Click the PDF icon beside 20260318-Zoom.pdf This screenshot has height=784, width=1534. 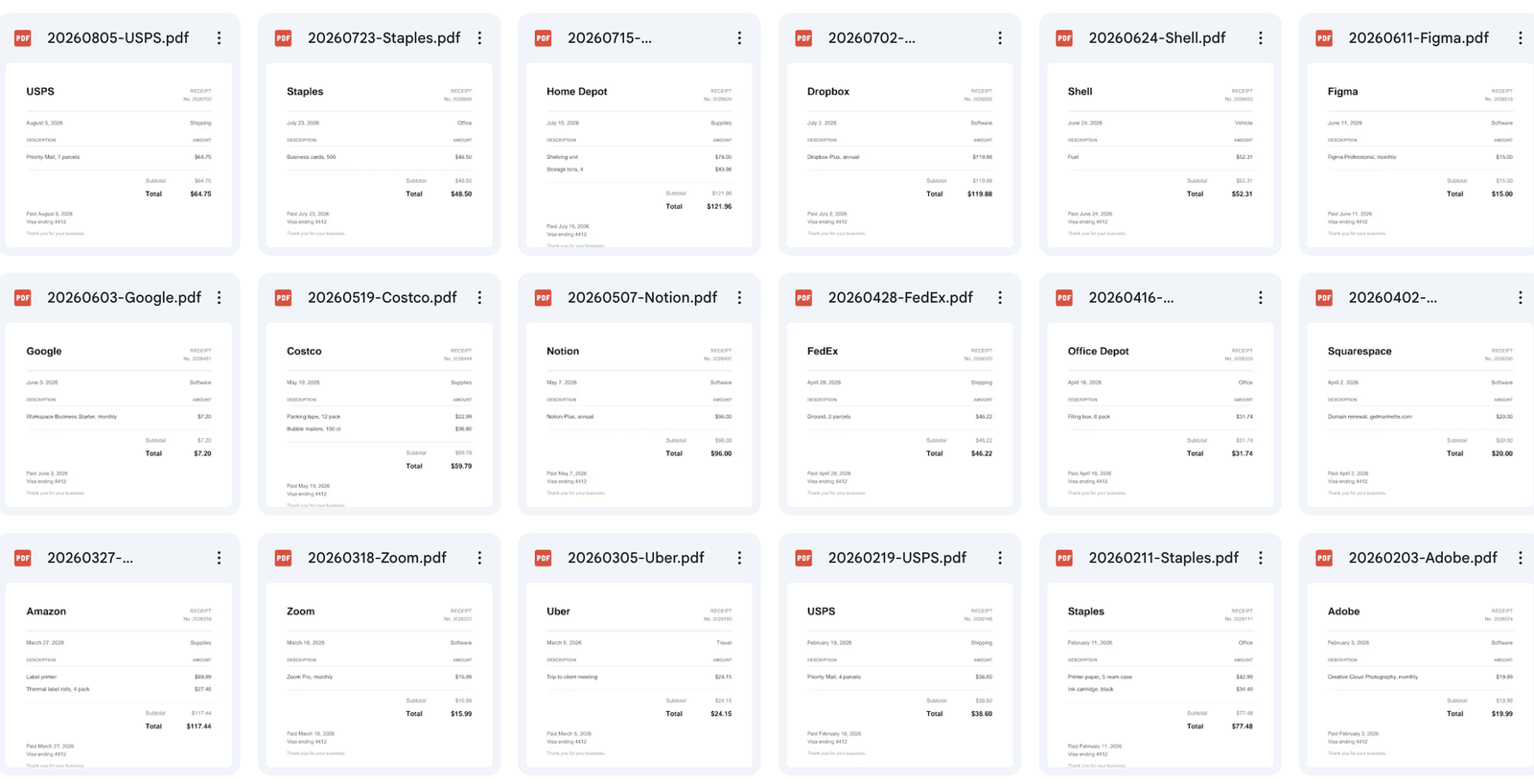(x=283, y=558)
